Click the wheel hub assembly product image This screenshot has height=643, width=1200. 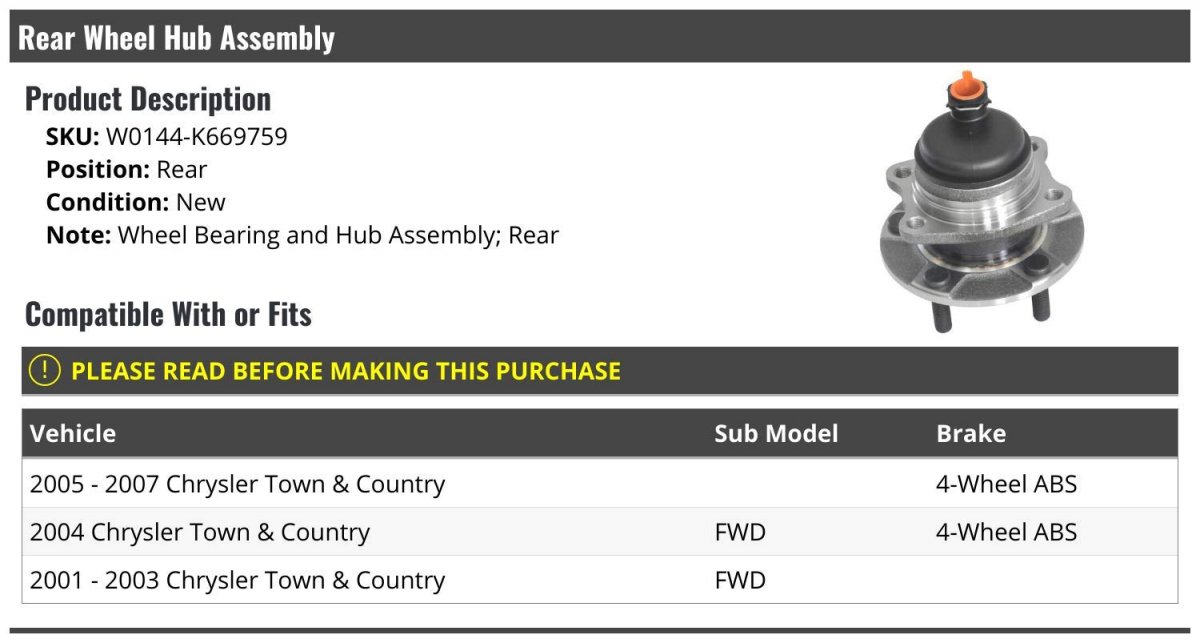coord(966,205)
